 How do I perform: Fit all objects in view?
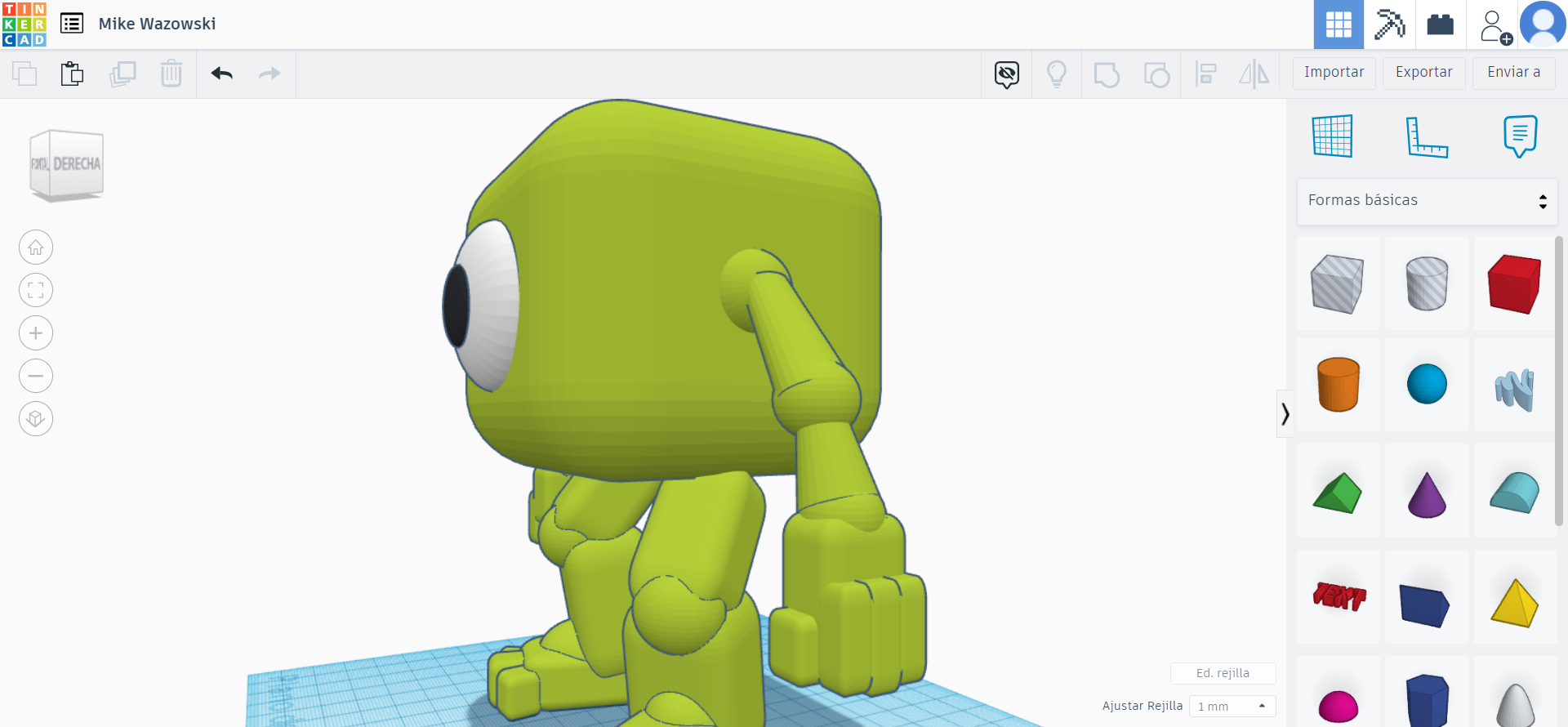tap(36, 290)
